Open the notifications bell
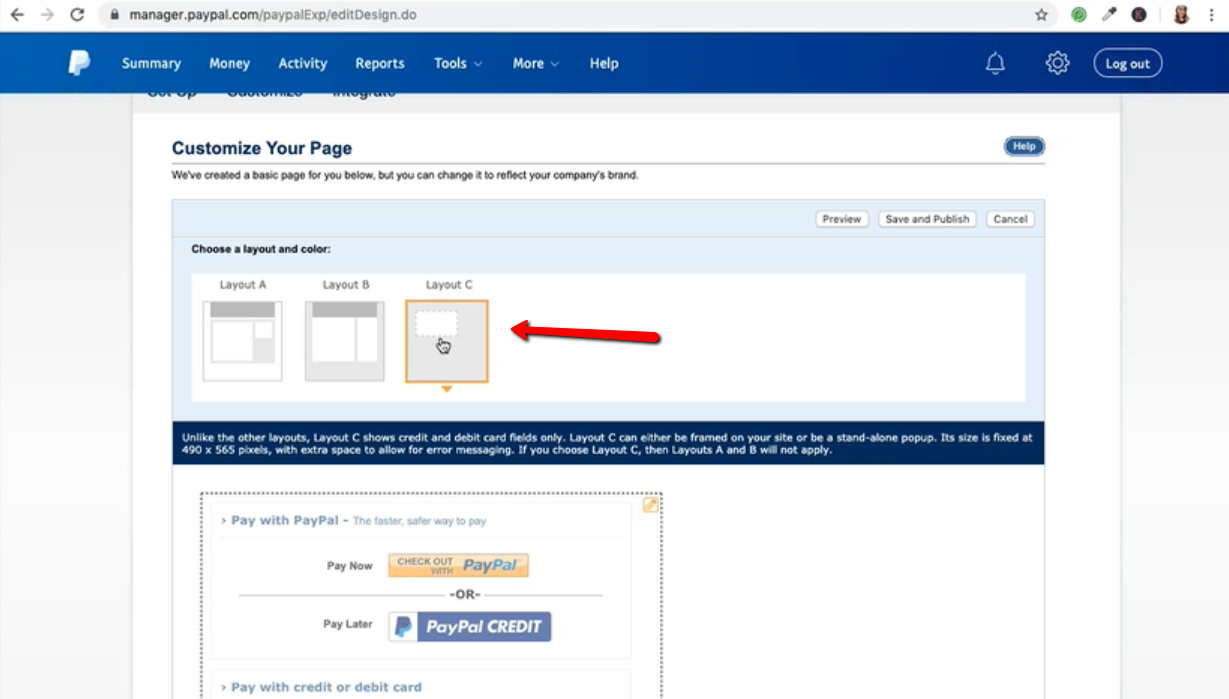Viewport: 1229px width, 699px height. 995,63
